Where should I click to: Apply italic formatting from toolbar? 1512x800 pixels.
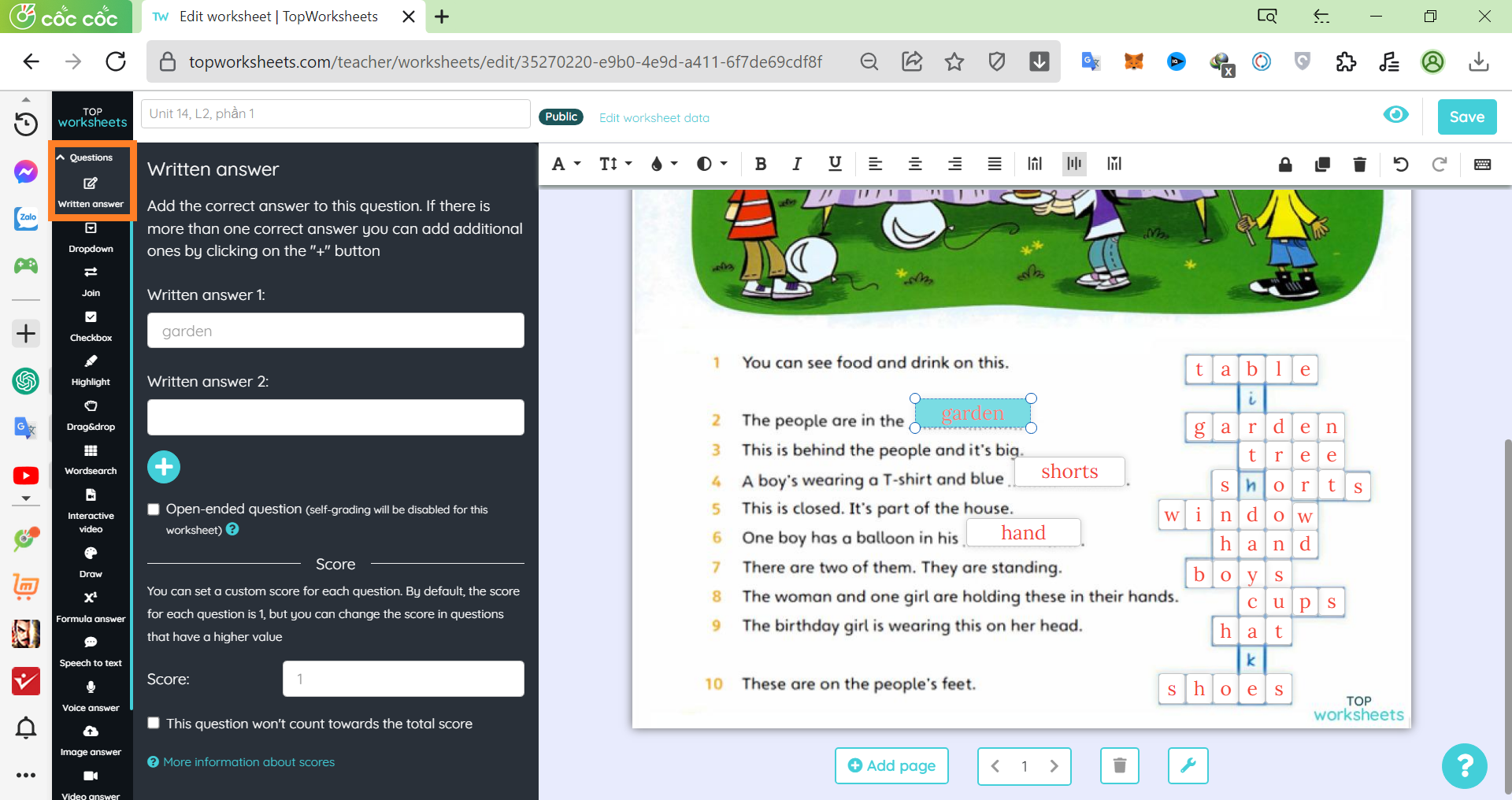(797, 164)
